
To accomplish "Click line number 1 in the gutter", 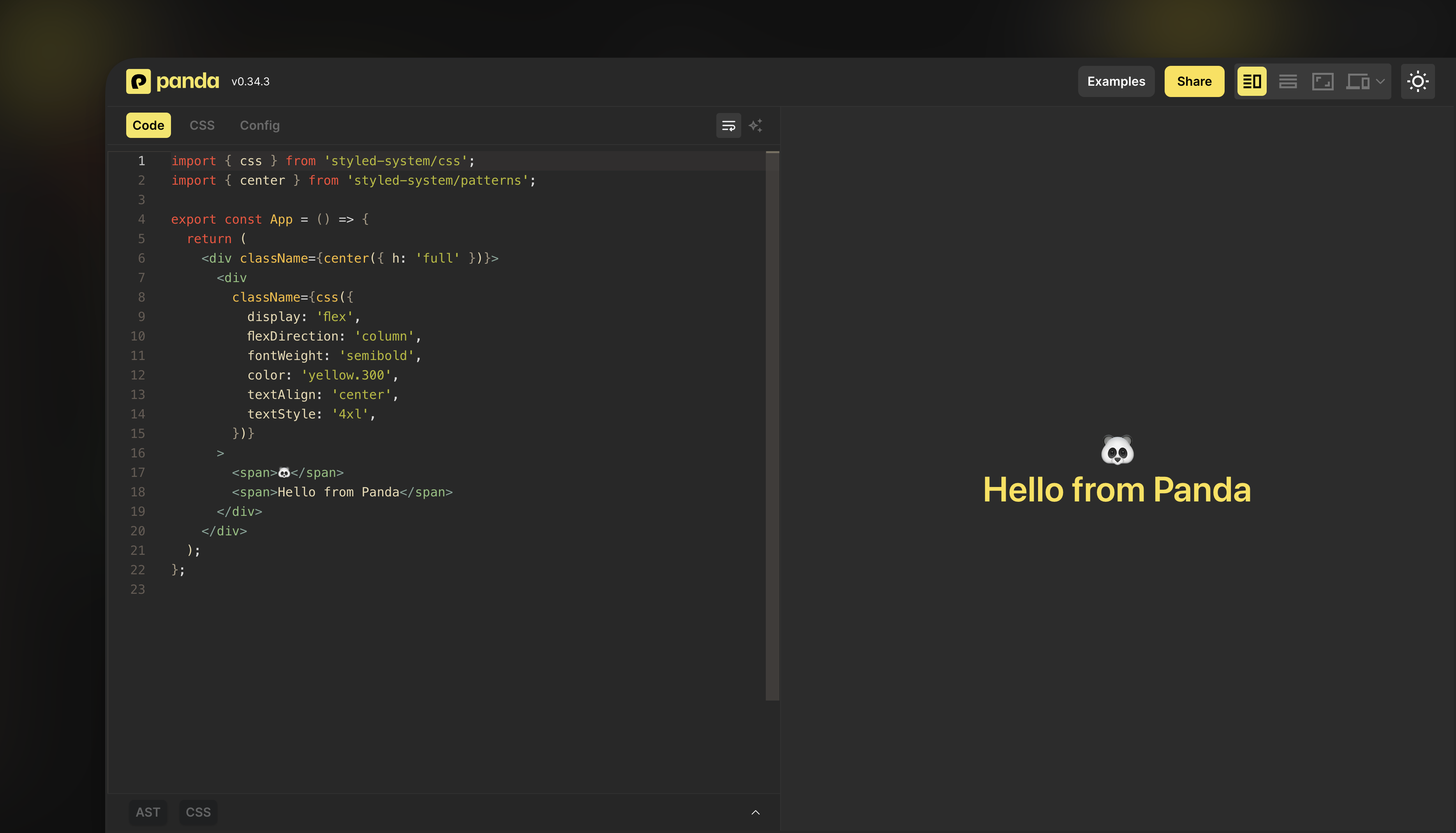I will (x=141, y=161).
